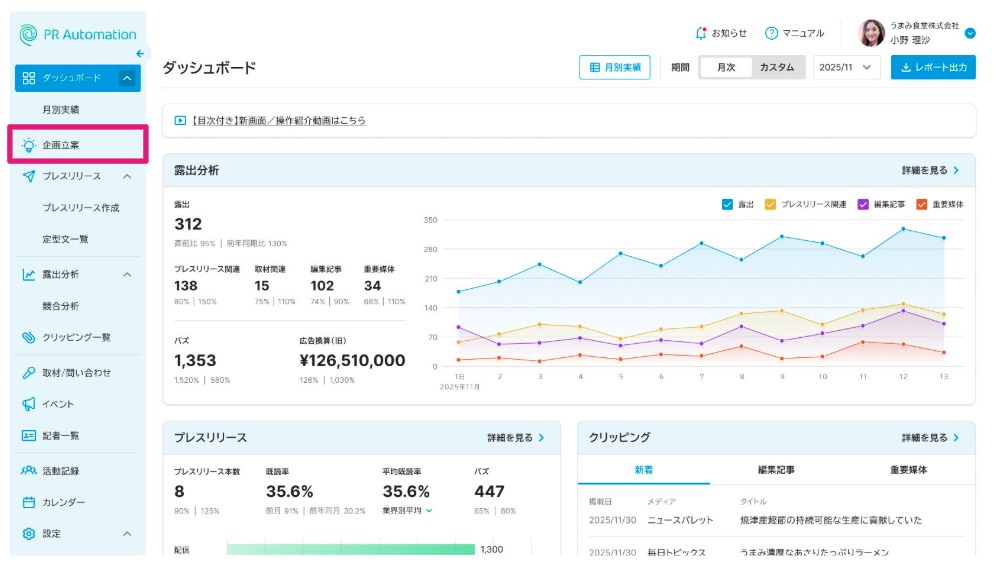This screenshot has height=577, width=996.
Task: Click the 企画立案 lightbulb icon
Action: [x=29, y=145]
